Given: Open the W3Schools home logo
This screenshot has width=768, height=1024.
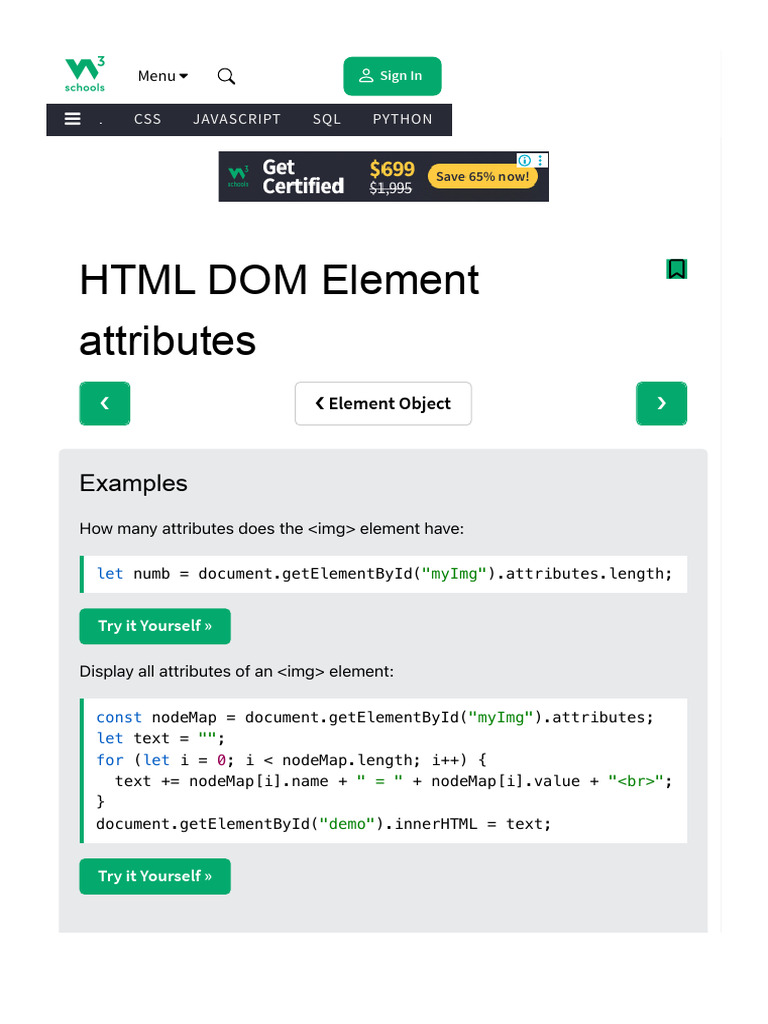Looking at the screenshot, I should pos(85,74).
